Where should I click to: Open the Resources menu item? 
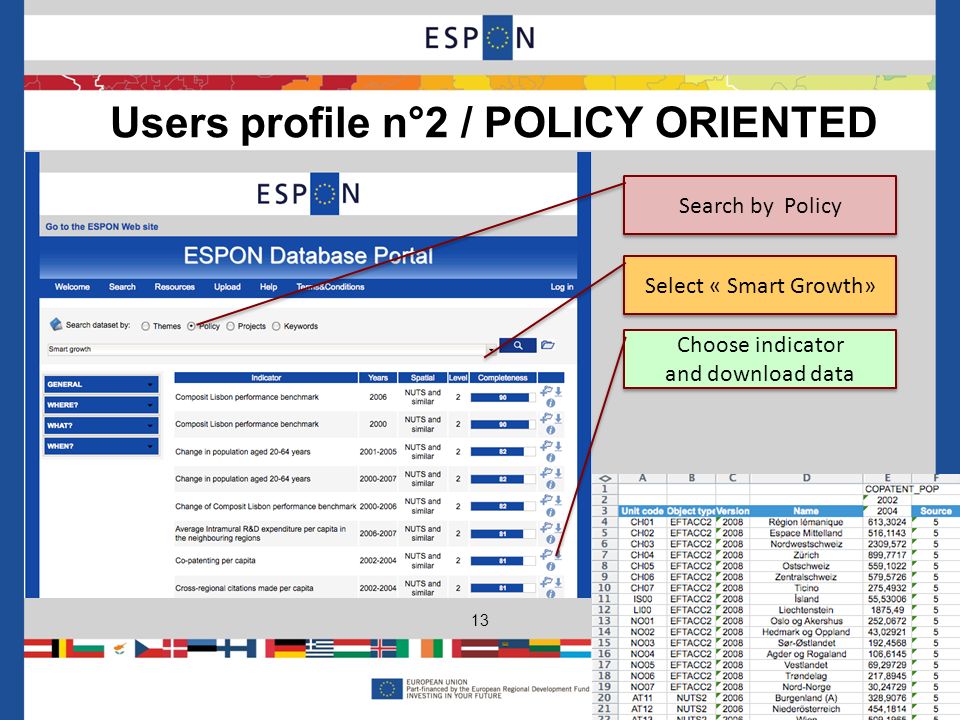pyautogui.click(x=174, y=287)
